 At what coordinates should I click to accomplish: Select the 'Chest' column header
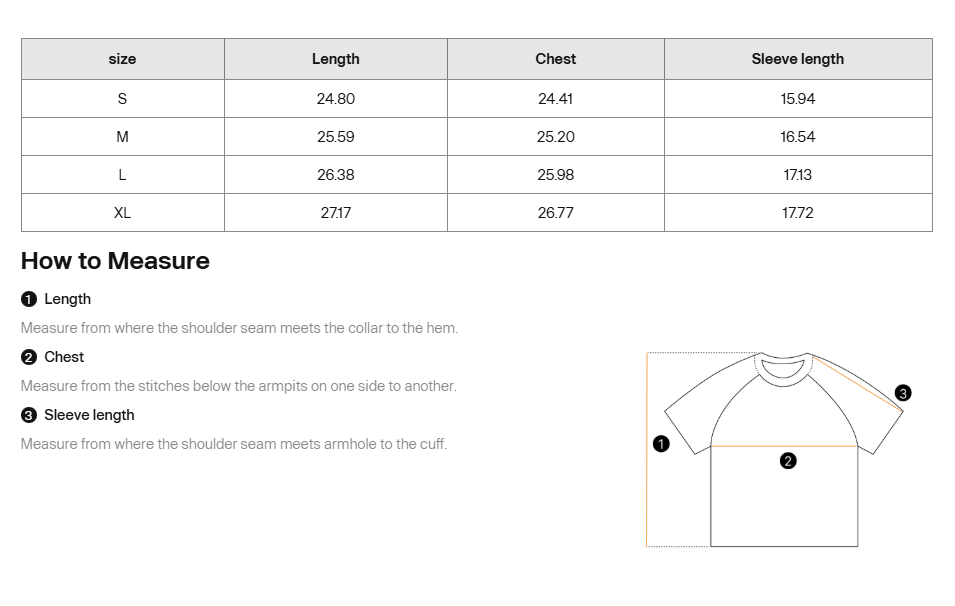tap(555, 59)
